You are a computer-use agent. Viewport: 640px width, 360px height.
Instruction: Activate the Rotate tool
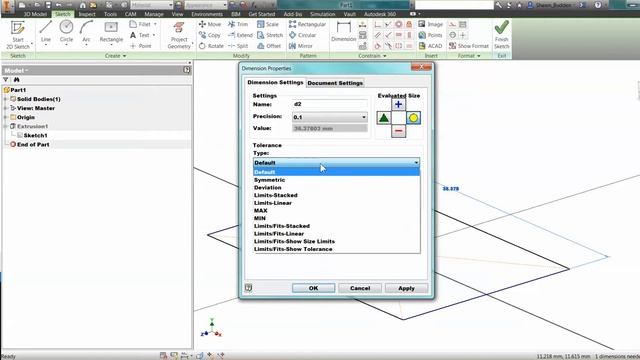211,46
